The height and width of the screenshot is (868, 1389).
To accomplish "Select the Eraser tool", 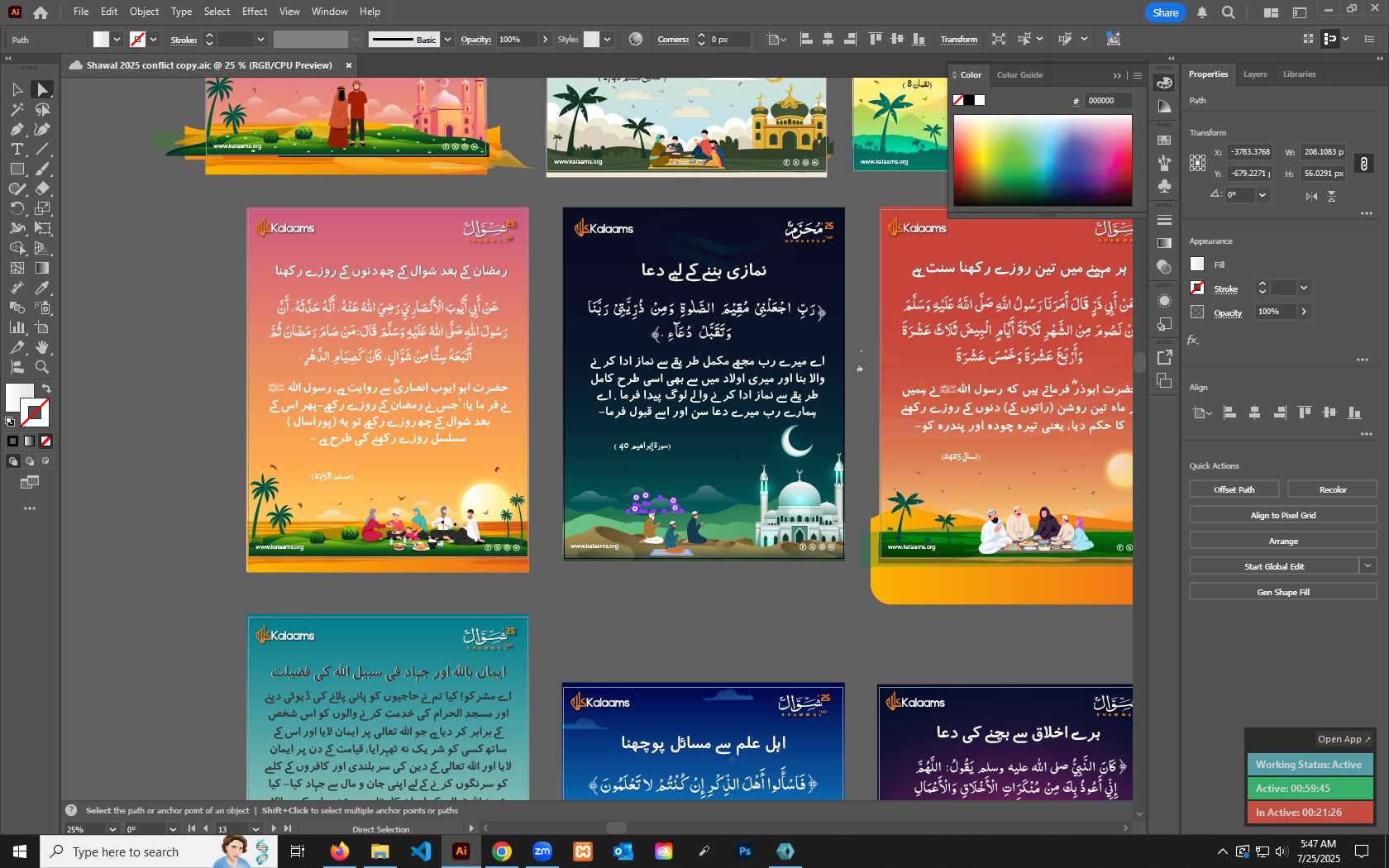I will (42, 188).
